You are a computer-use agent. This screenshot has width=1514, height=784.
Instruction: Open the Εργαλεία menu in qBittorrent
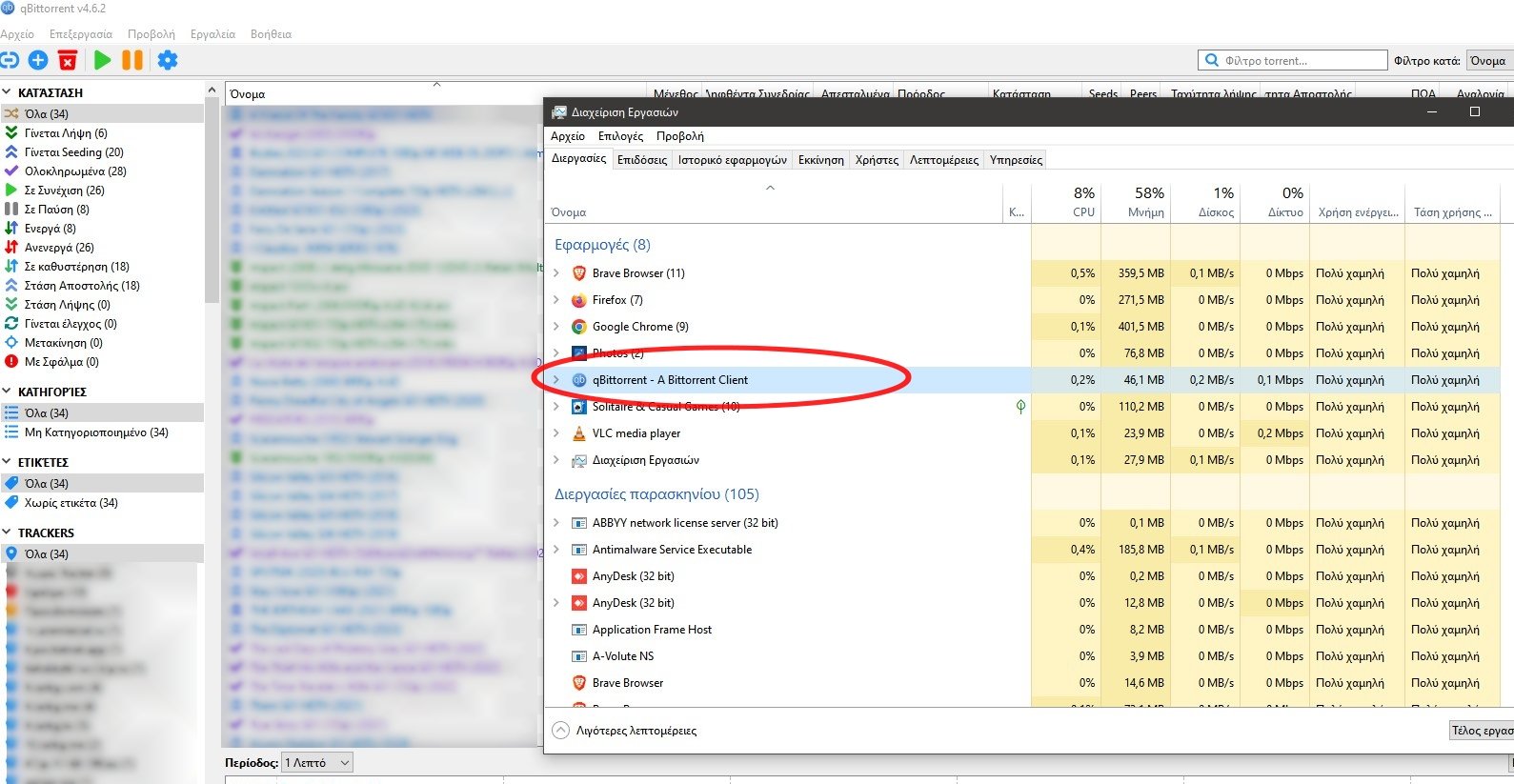coord(212,33)
